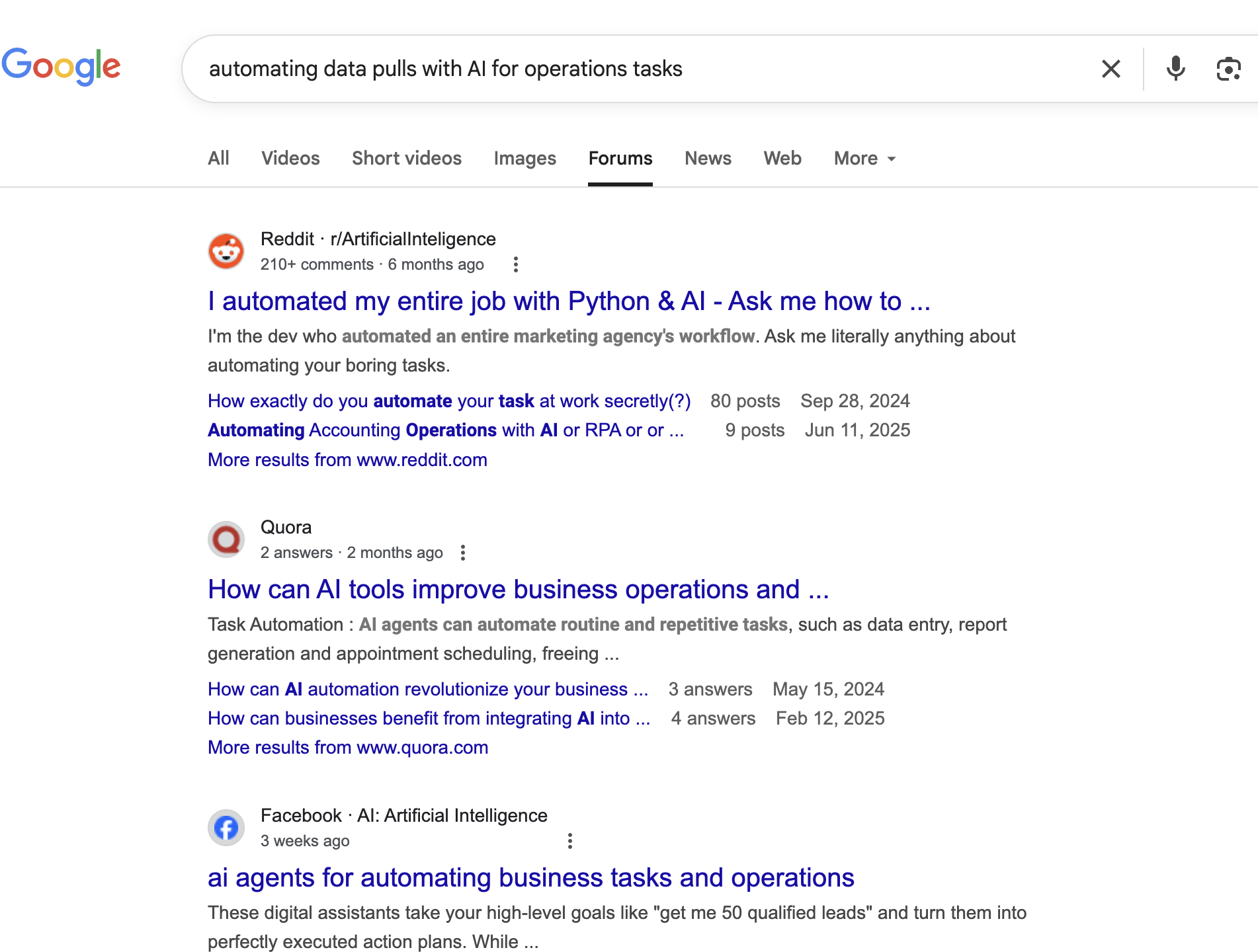Screen dimensions: 1258x952
Task: Open the Reddit result favicon
Action: [x=226, y=251]
